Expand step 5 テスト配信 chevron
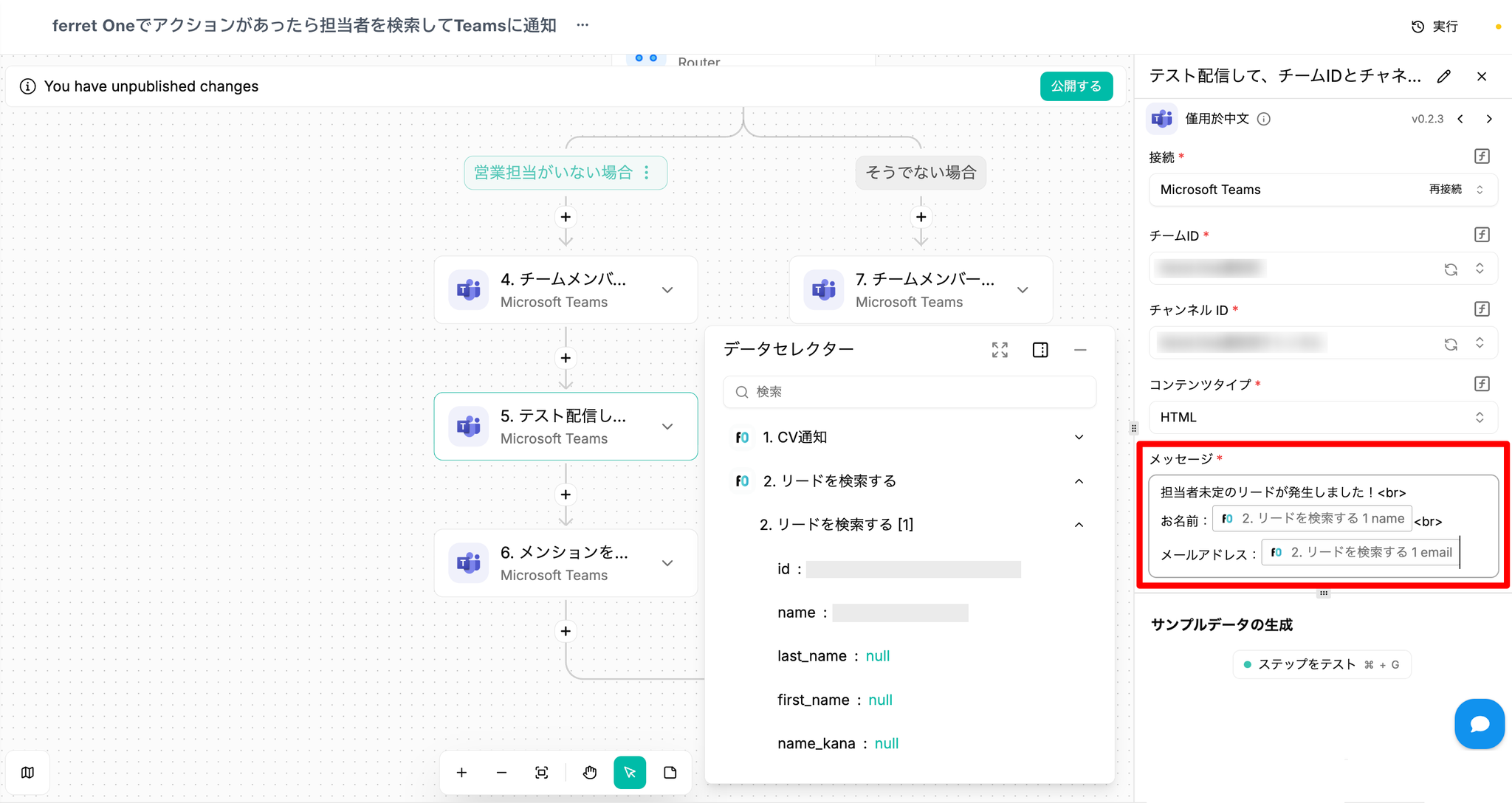This screenshot has width=1512, height=803. coord(667,427)
